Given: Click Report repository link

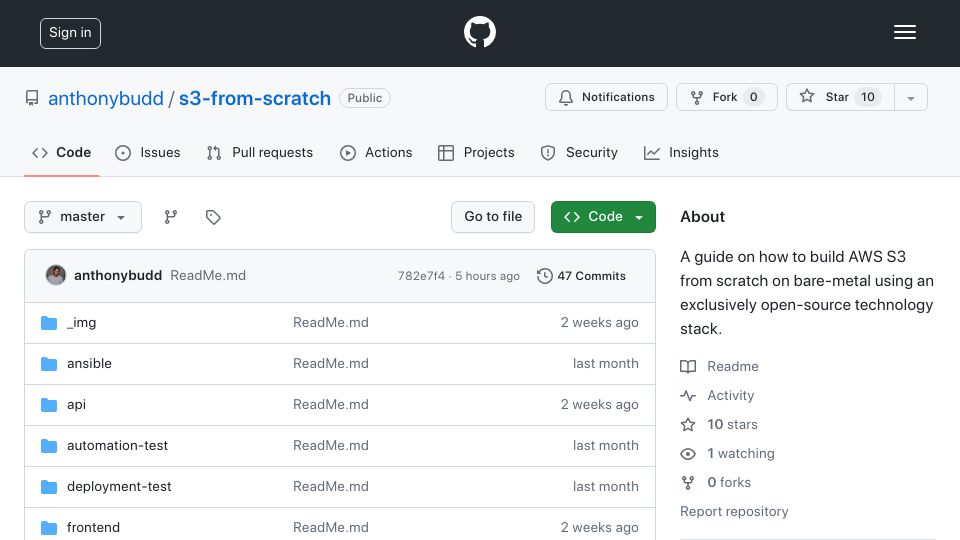Looking at the screenshot, I should pos(734,511).
